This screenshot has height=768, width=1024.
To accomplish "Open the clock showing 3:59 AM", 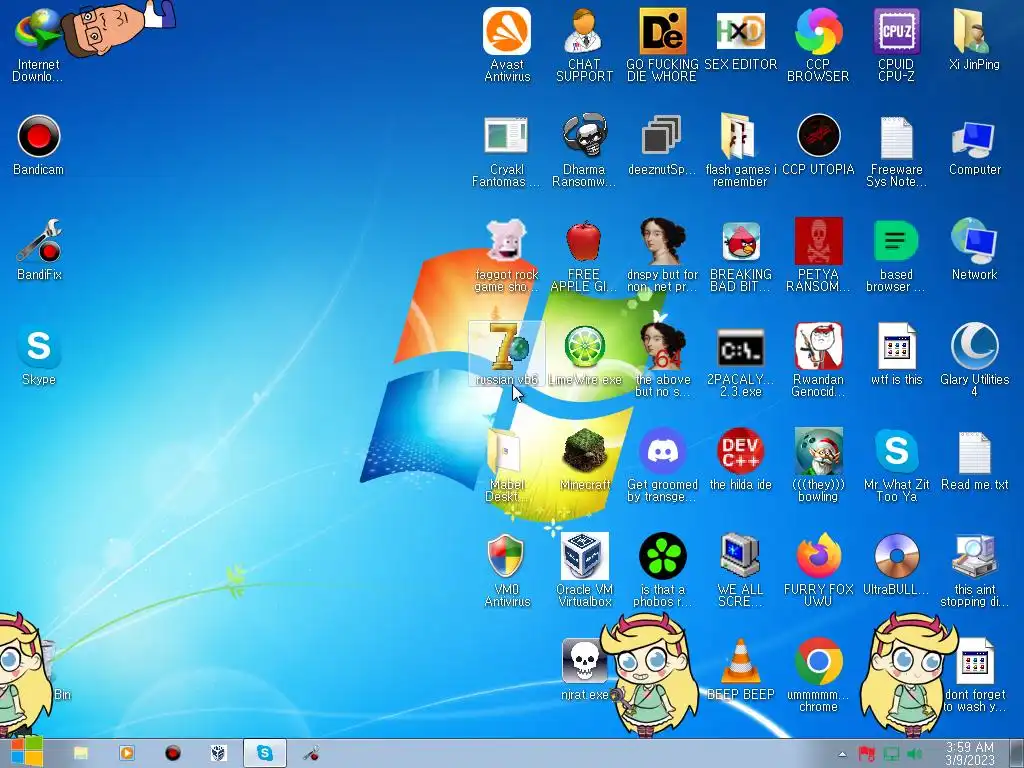I will [969, 754].
